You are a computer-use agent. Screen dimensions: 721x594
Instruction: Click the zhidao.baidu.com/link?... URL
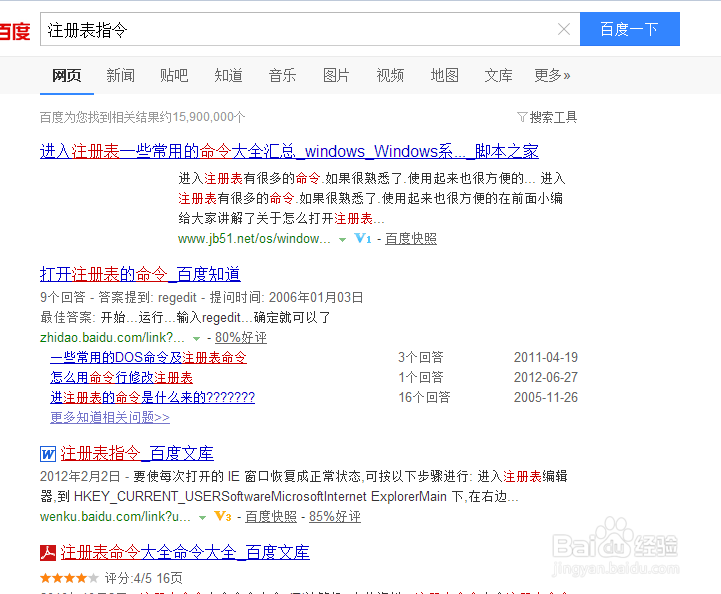pyautogui.click(x=112, y=337)
